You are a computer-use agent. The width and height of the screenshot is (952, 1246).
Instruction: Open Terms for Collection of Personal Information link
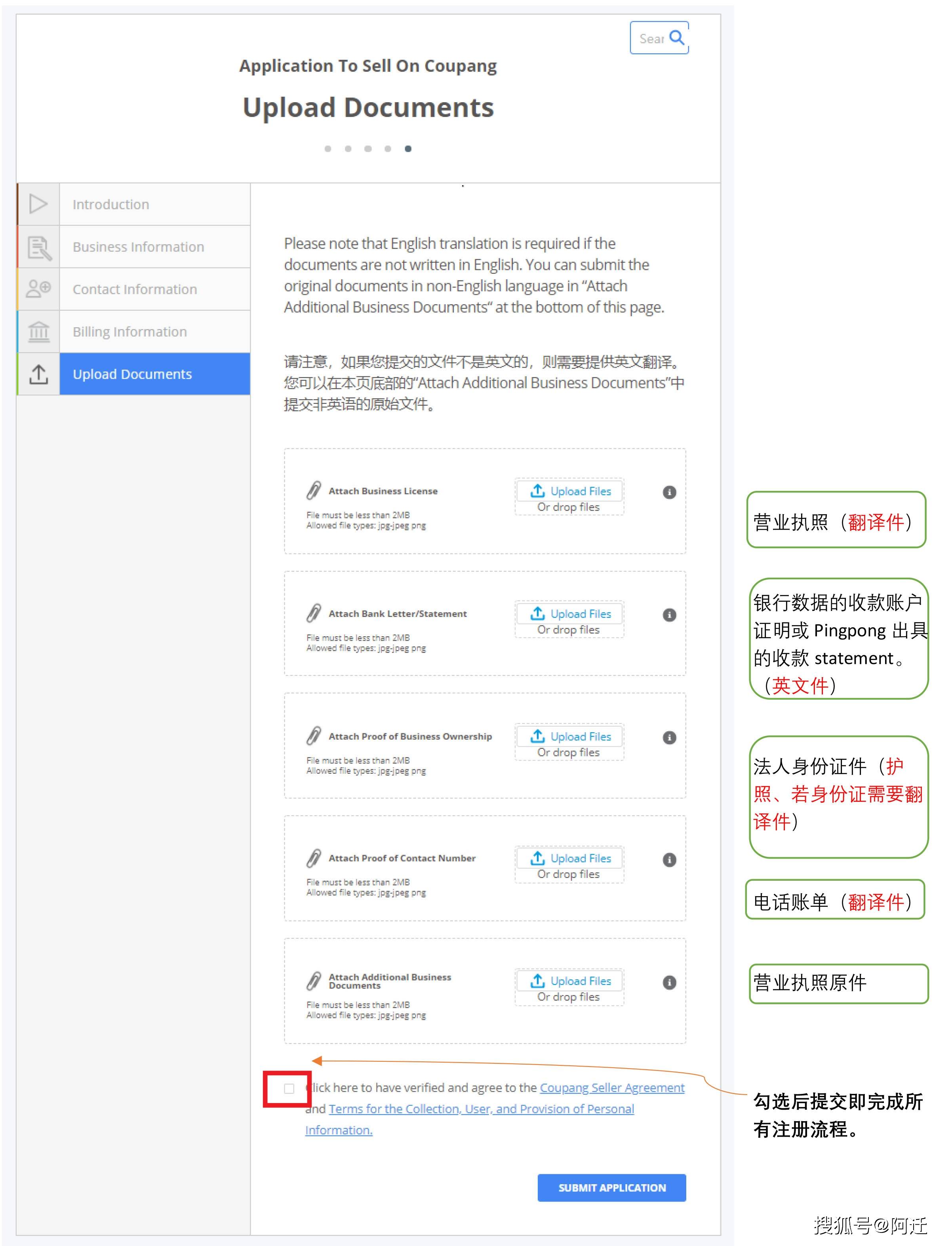(481, 1109)
